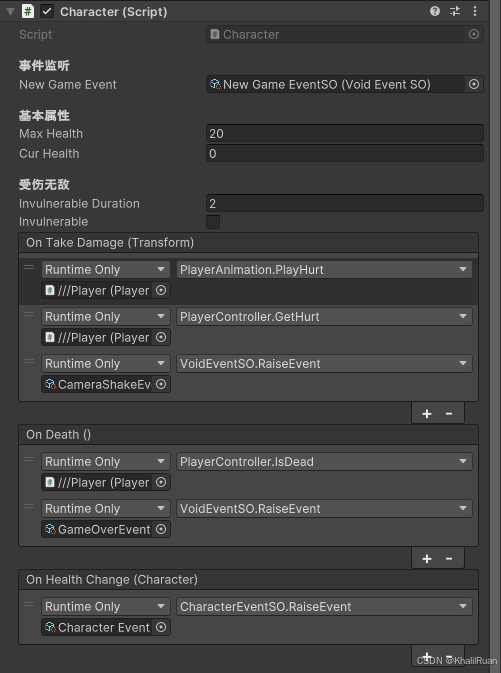Open the three-dot component context menu
This screenshot has width=501, height=673.
475,11
